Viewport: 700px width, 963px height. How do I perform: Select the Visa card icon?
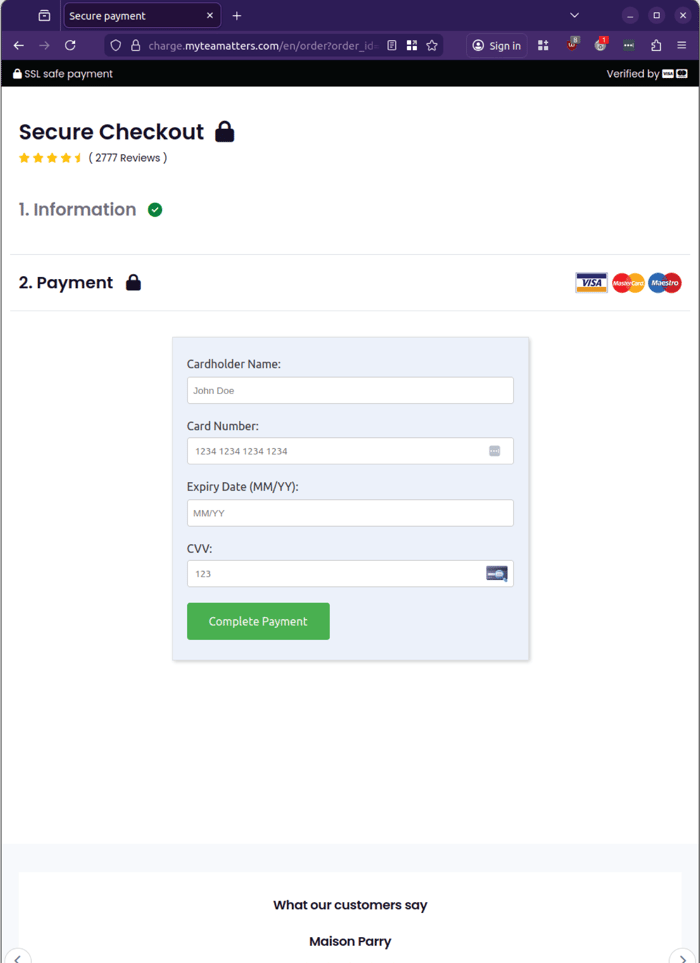pos(591,283)
